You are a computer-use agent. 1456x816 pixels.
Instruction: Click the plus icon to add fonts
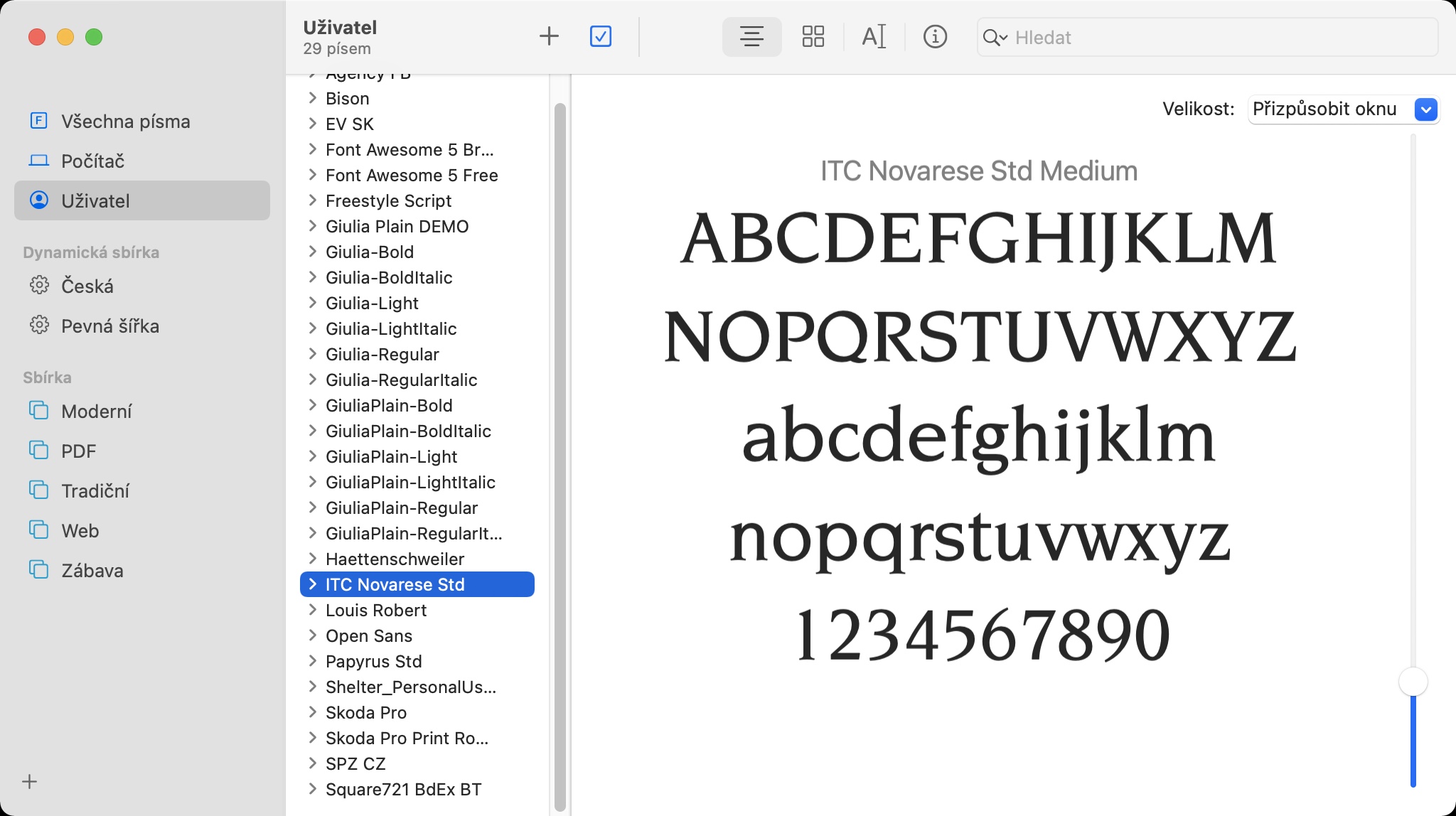[x=549, y=36]
